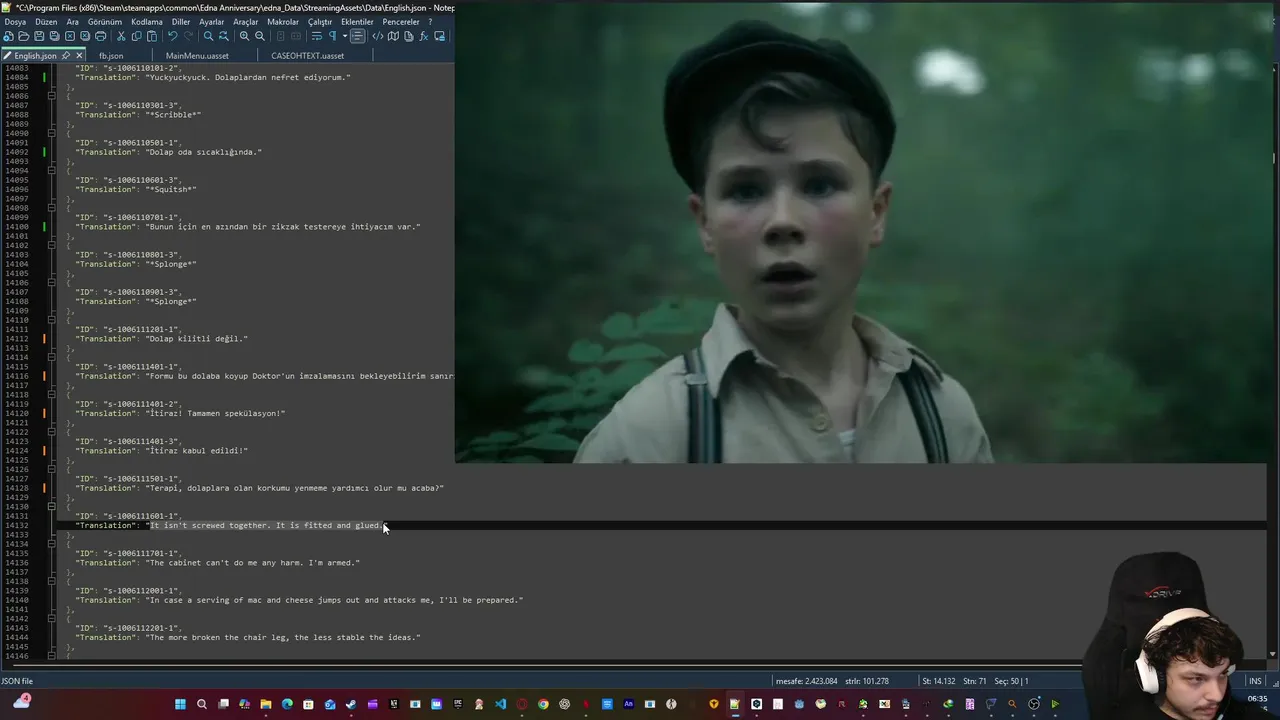Screen dimensions: 1280x720
Task: Click the "JSON file" status bar label
Action: pyautogui.click(x=17, y=681)
